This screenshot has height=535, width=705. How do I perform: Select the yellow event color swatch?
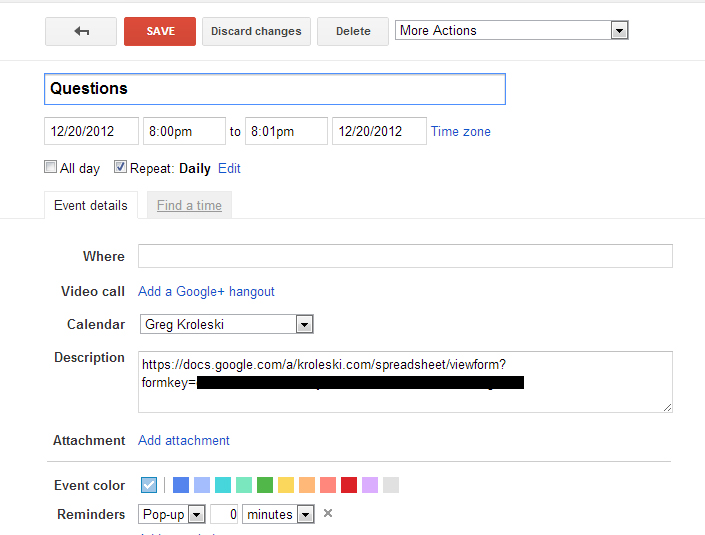tap(286, 485)
